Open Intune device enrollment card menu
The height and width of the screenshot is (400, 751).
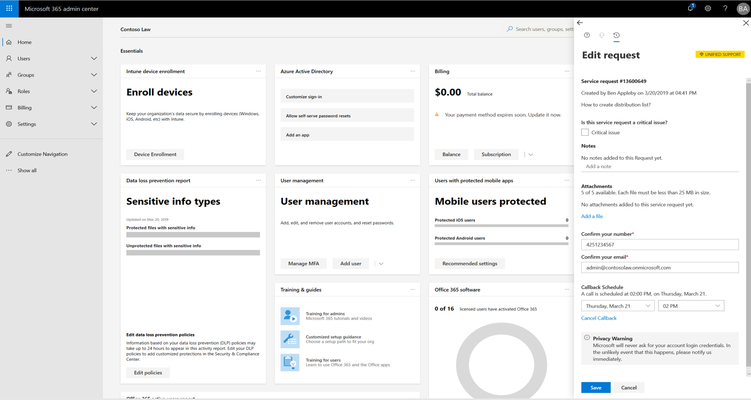click(259, 71)
